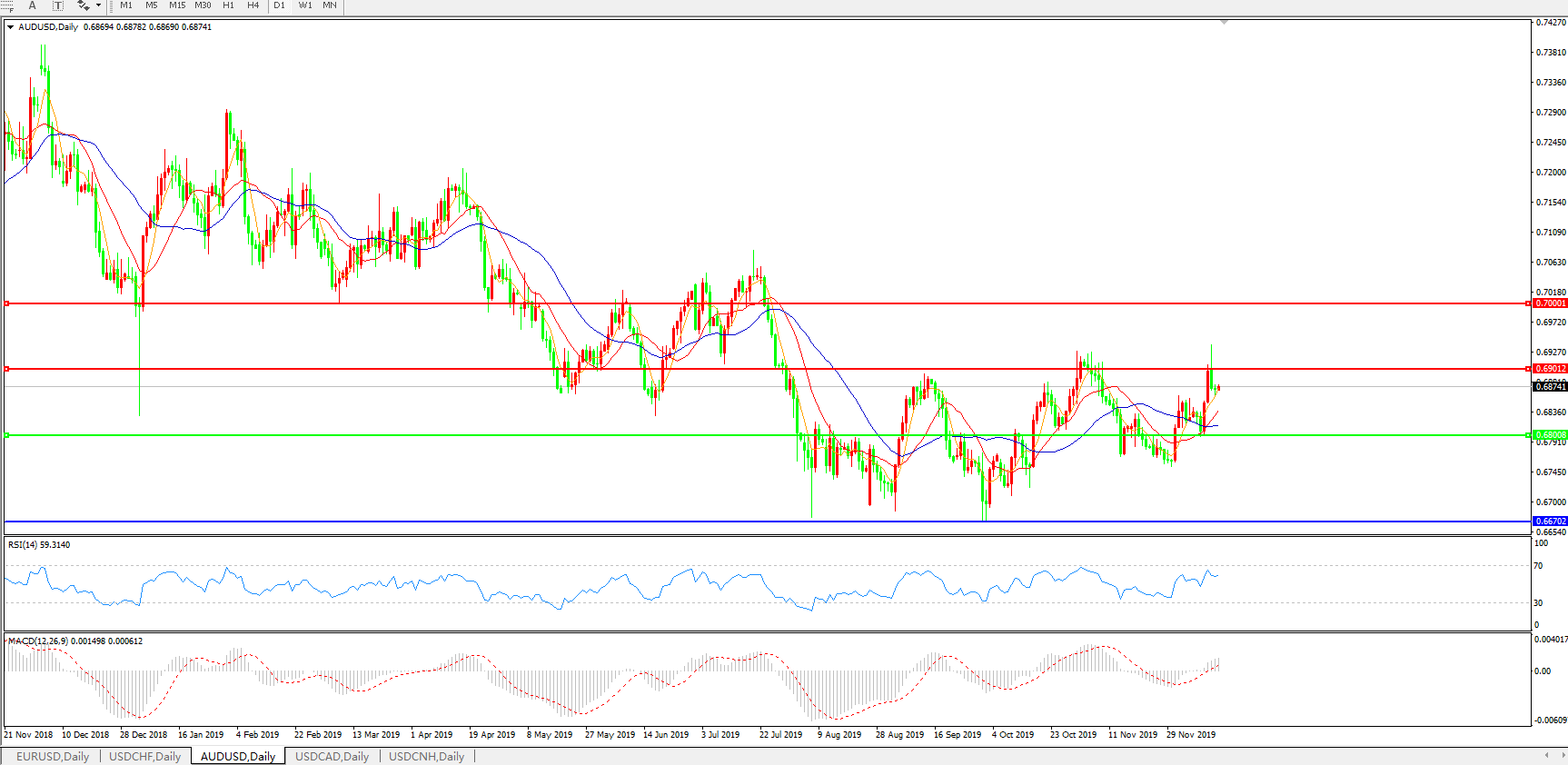Click the Arrows objects tool icon
The height and width of the screenshot is (765, 1568).
point(83,5)
